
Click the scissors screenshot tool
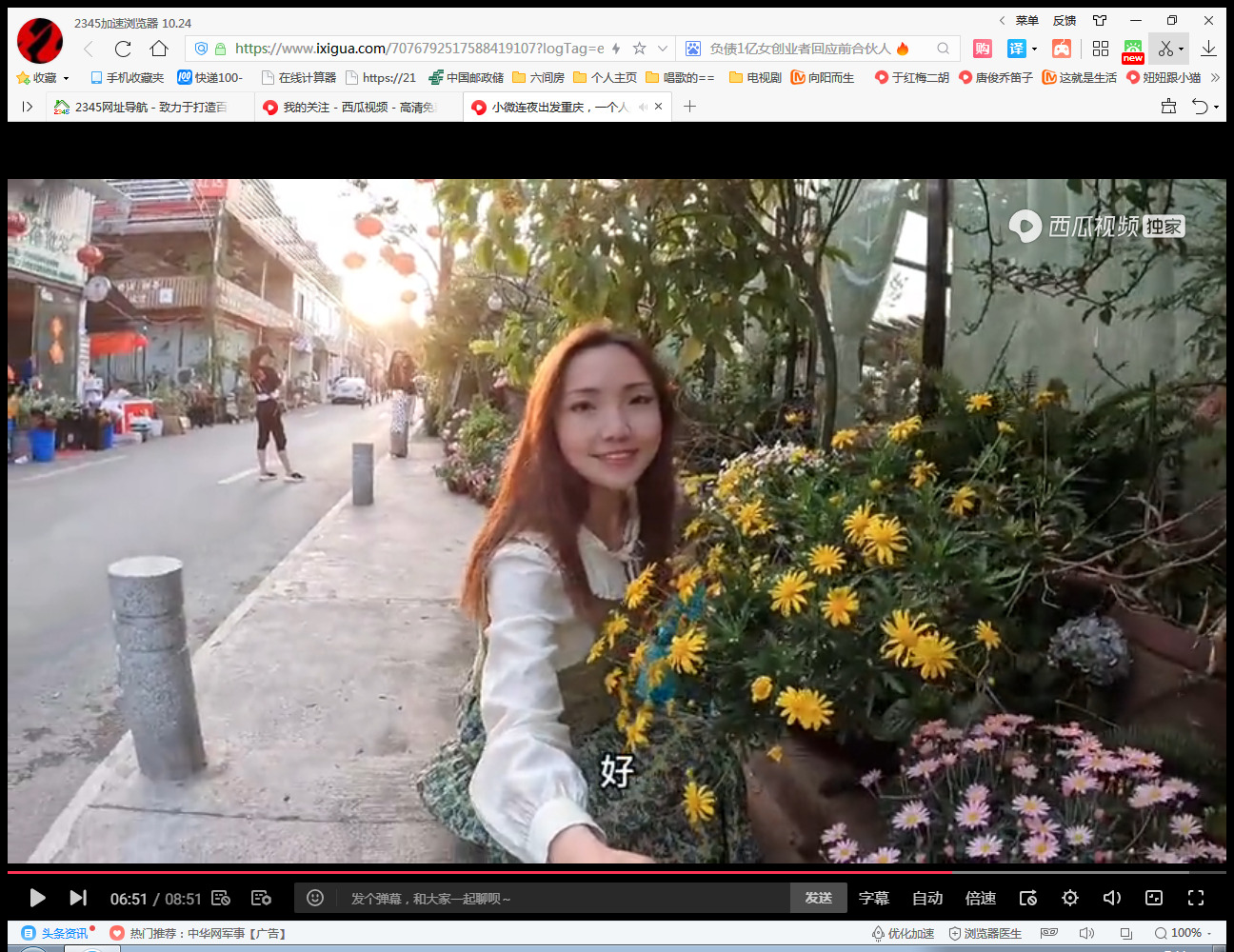tap(1165, 49)
